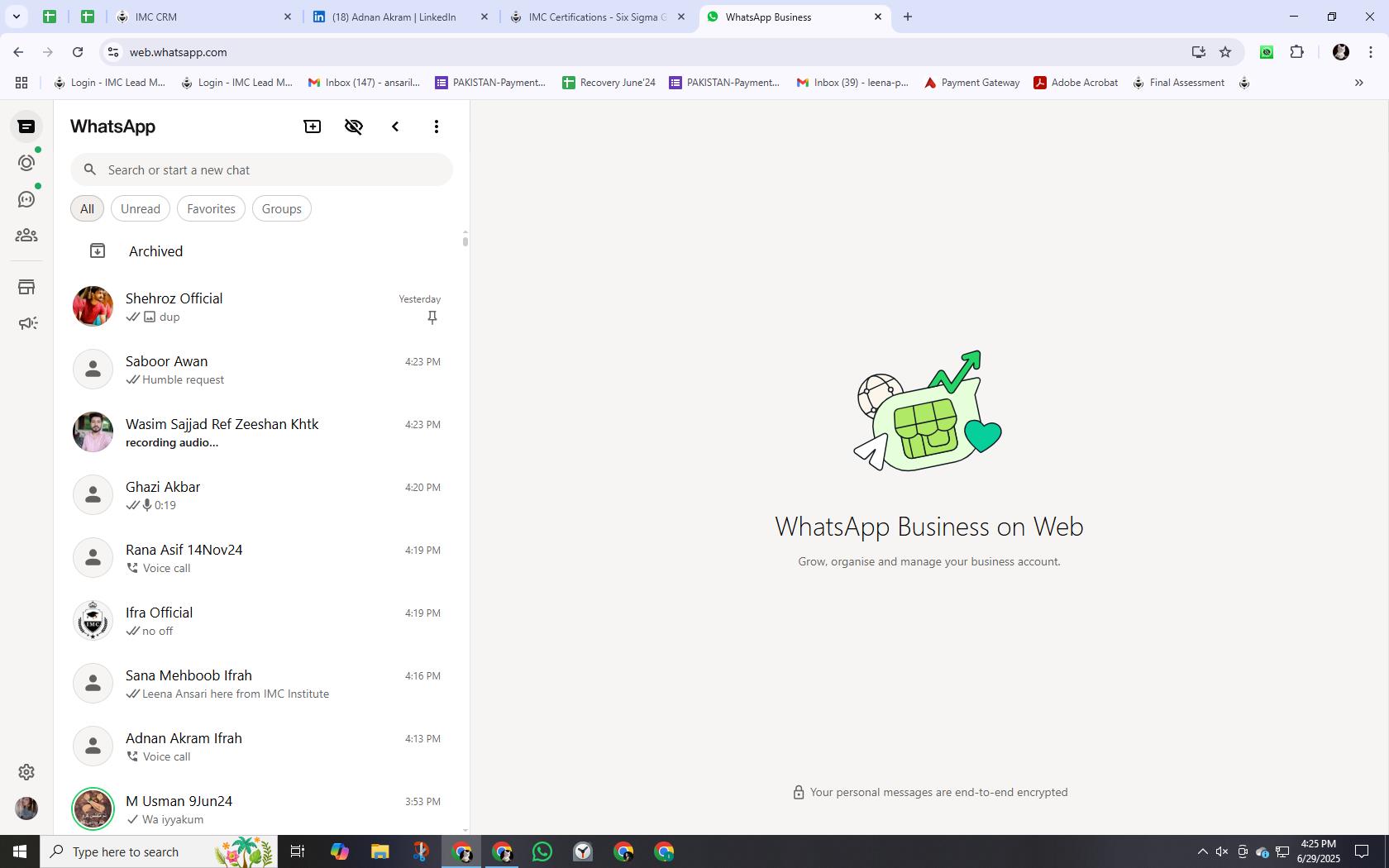This screenshot has height=868, width=1389.
Task: Switch to the IMC CRM browser tab
Action: click(203, 17)
